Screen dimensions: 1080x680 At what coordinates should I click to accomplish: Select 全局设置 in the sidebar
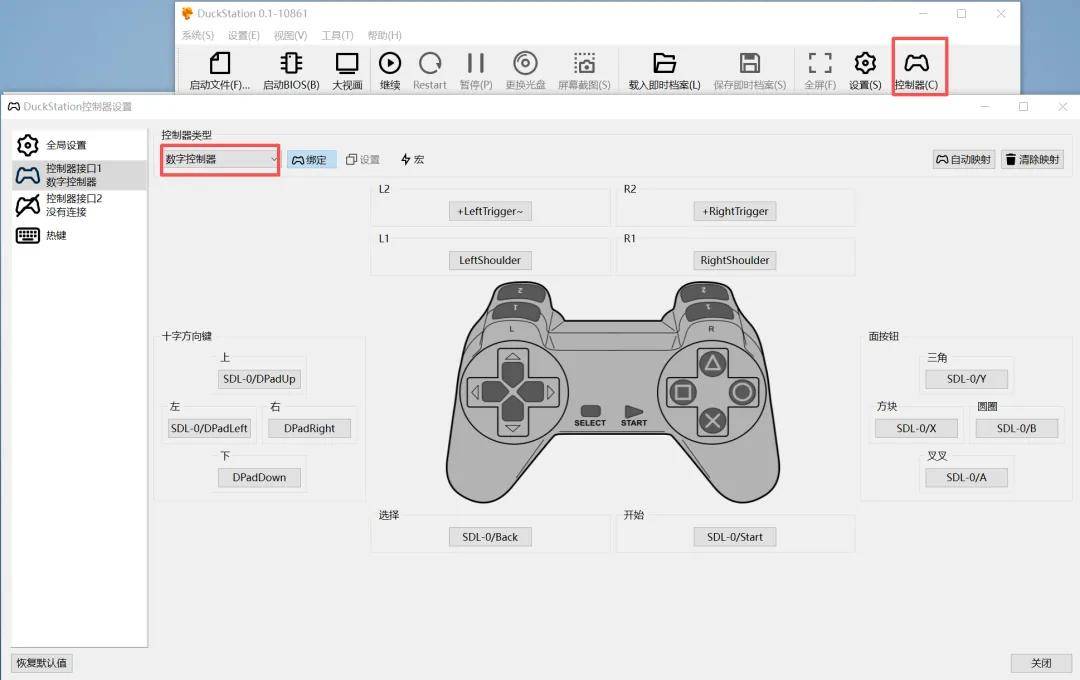[68, 145]
